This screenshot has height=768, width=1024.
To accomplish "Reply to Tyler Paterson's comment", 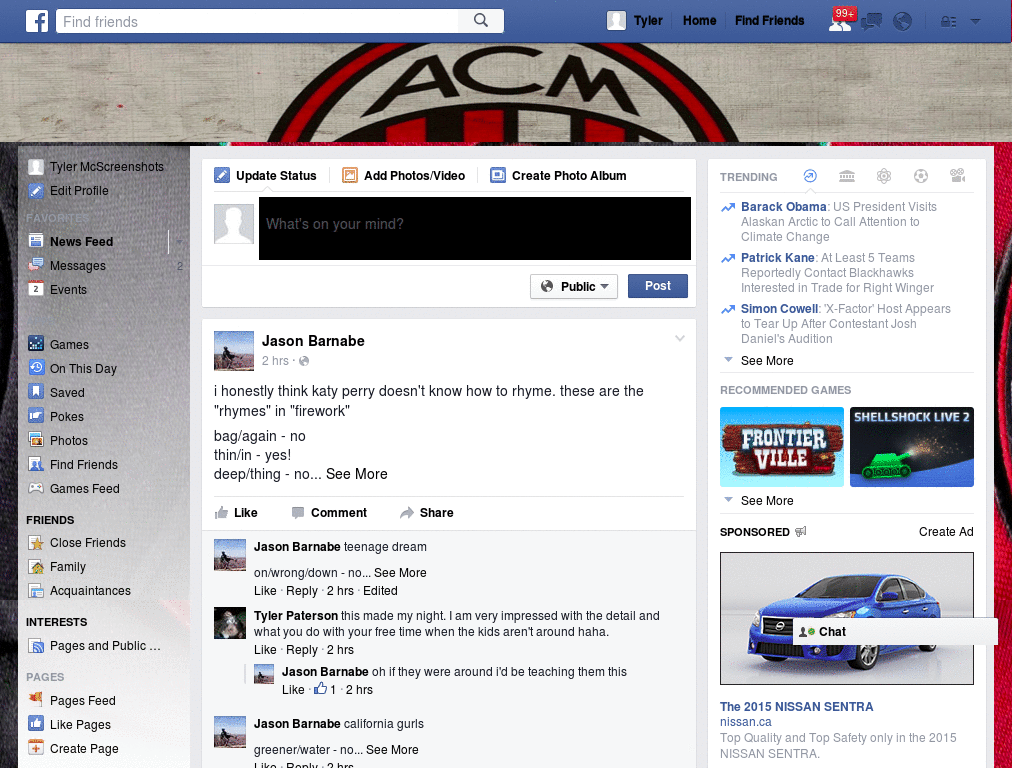I will [302, 650].
